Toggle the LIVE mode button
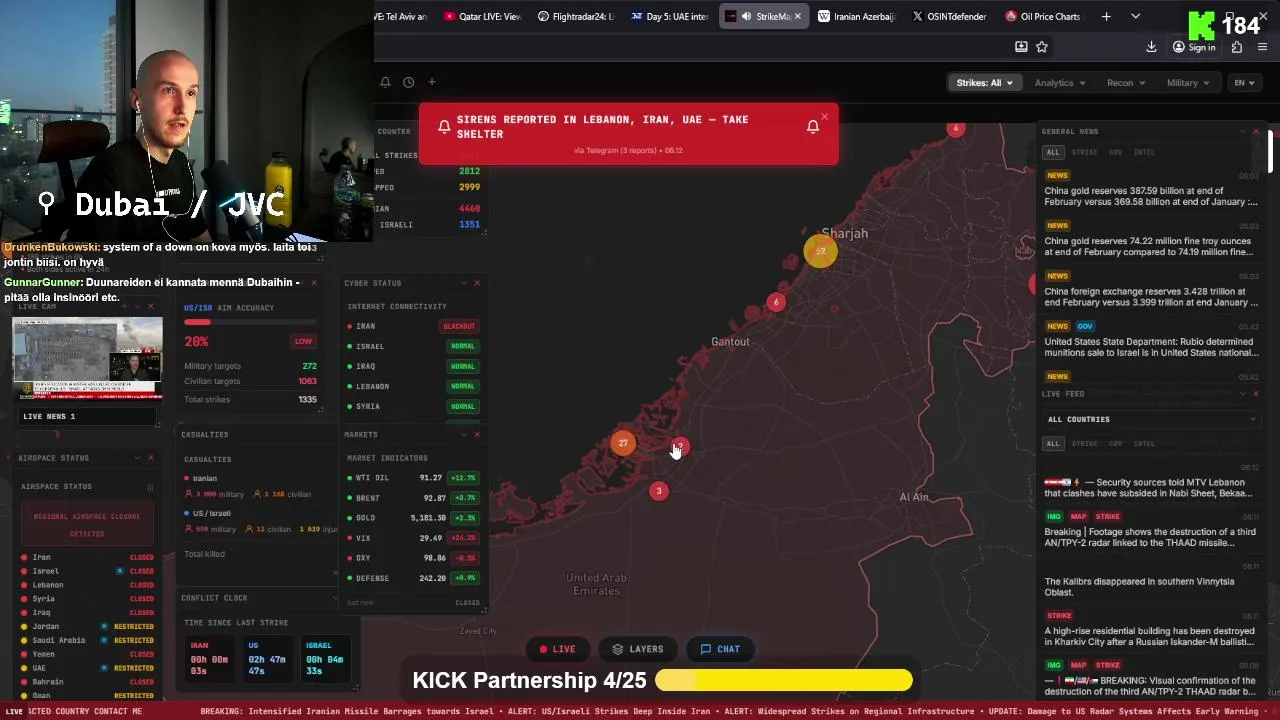 pos(557,649)
